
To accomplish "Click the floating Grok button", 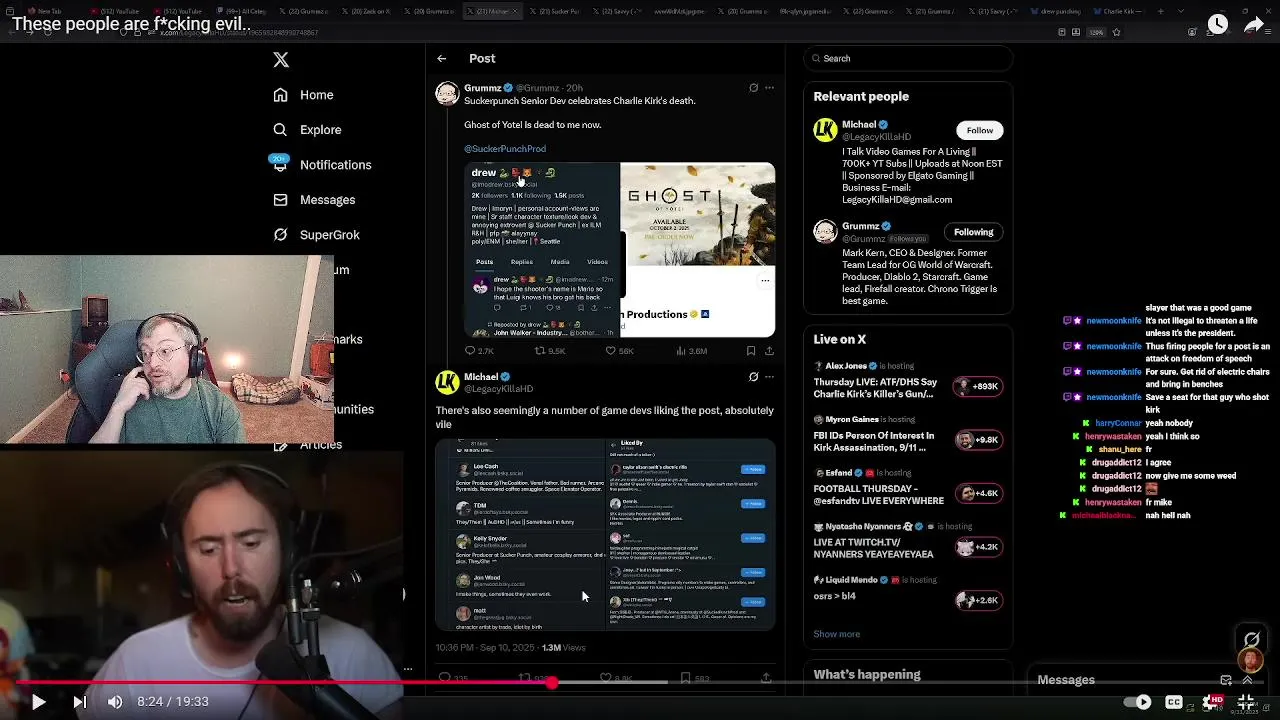I will (1251, 639).
